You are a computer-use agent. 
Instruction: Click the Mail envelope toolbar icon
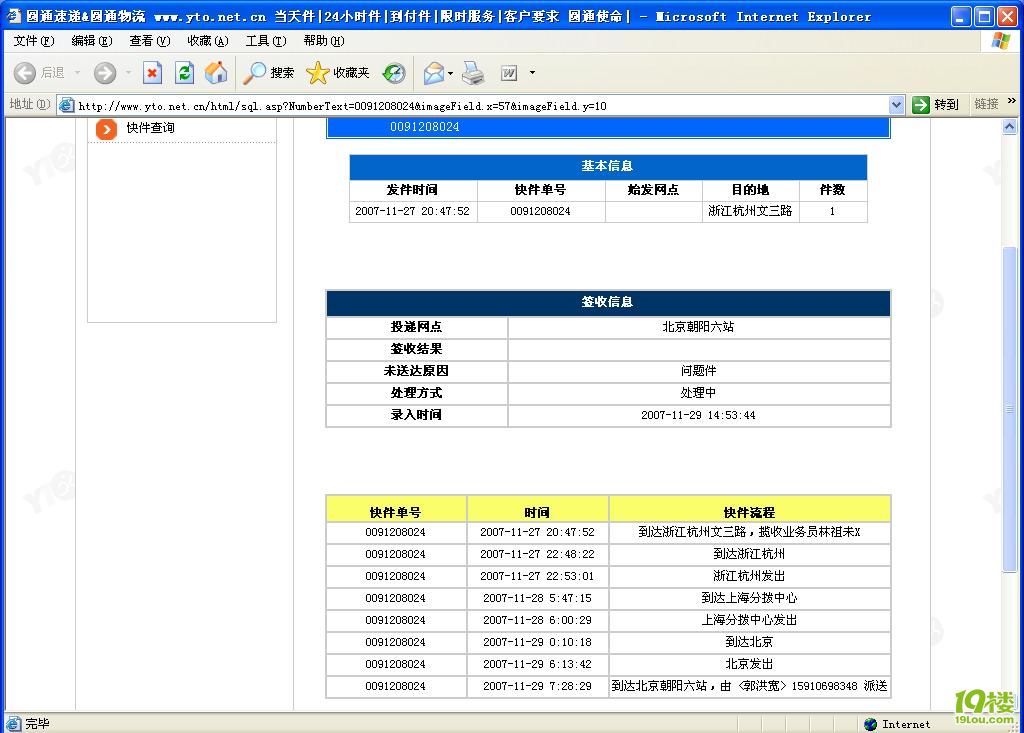pyautogui.click(x=433, y=73)
